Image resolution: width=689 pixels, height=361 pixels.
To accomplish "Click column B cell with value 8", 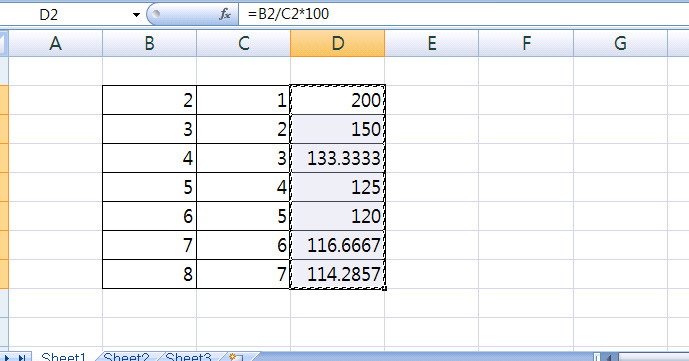I will pyautogui.click(x=149, y=274).
